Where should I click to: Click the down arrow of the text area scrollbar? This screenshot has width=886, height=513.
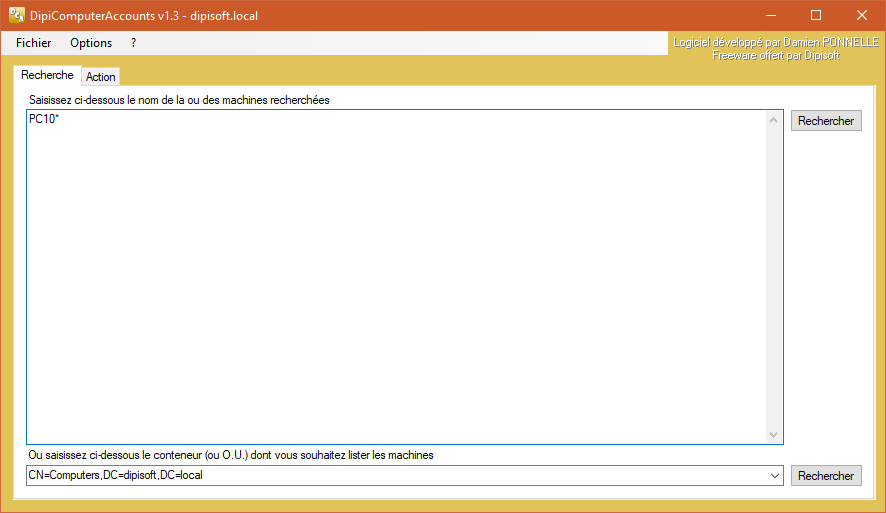[x=773, y=435]
